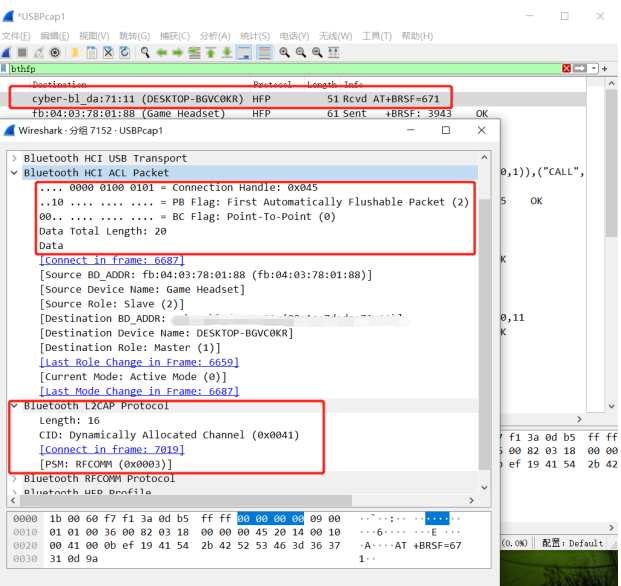The width and height of the screenshot is (621, 586).
Task: Expand Bluetooth RFCOMM Protocol node
Action: click(13, 478)
